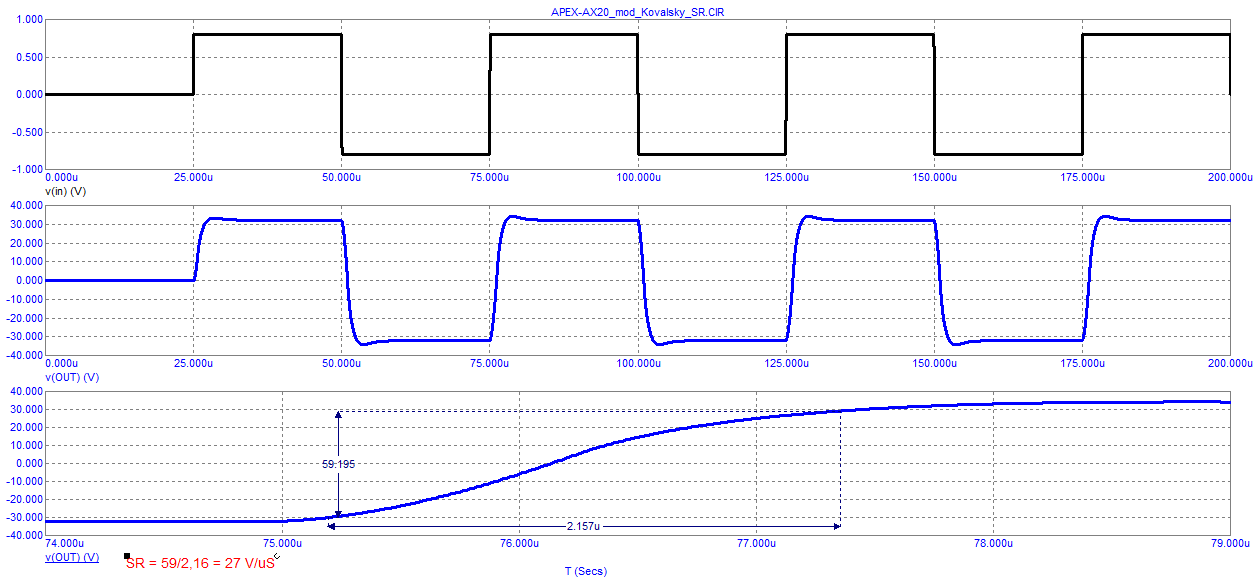Click 25.000u on the top plot time axis
Screen dimensions: 1254x583
193,177
